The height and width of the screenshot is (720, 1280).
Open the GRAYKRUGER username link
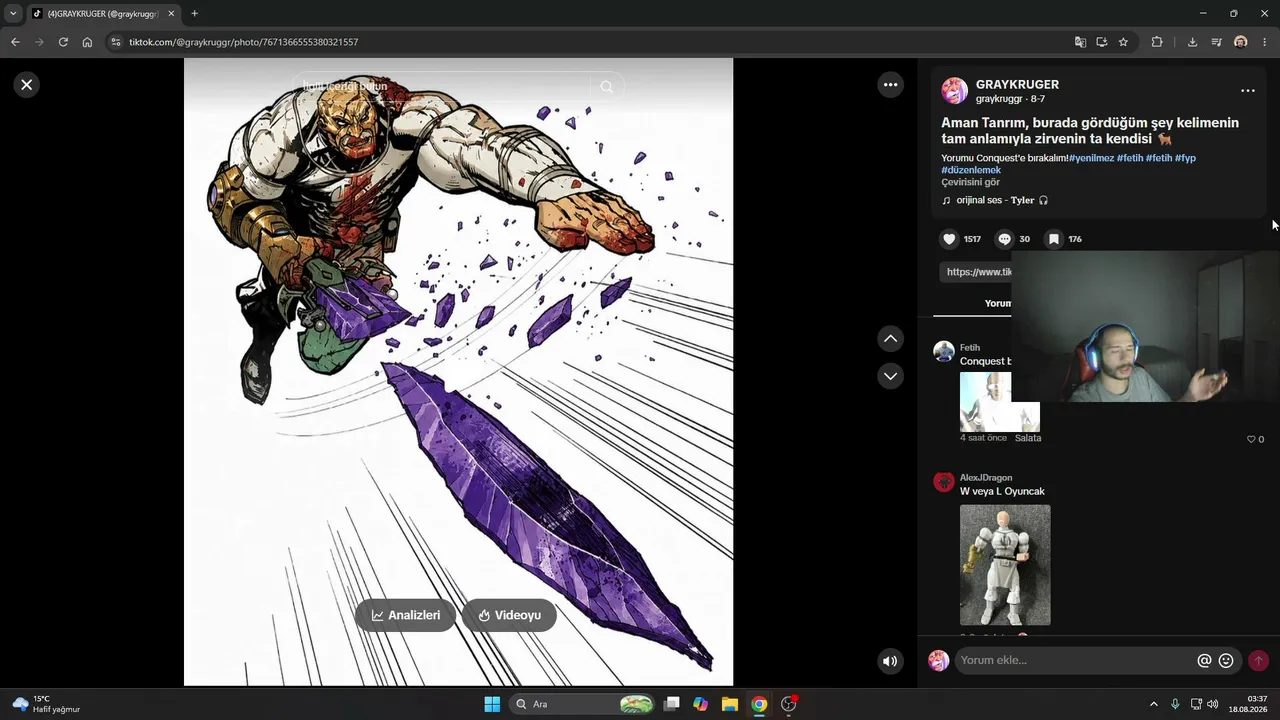click(x=1017, y=85)
